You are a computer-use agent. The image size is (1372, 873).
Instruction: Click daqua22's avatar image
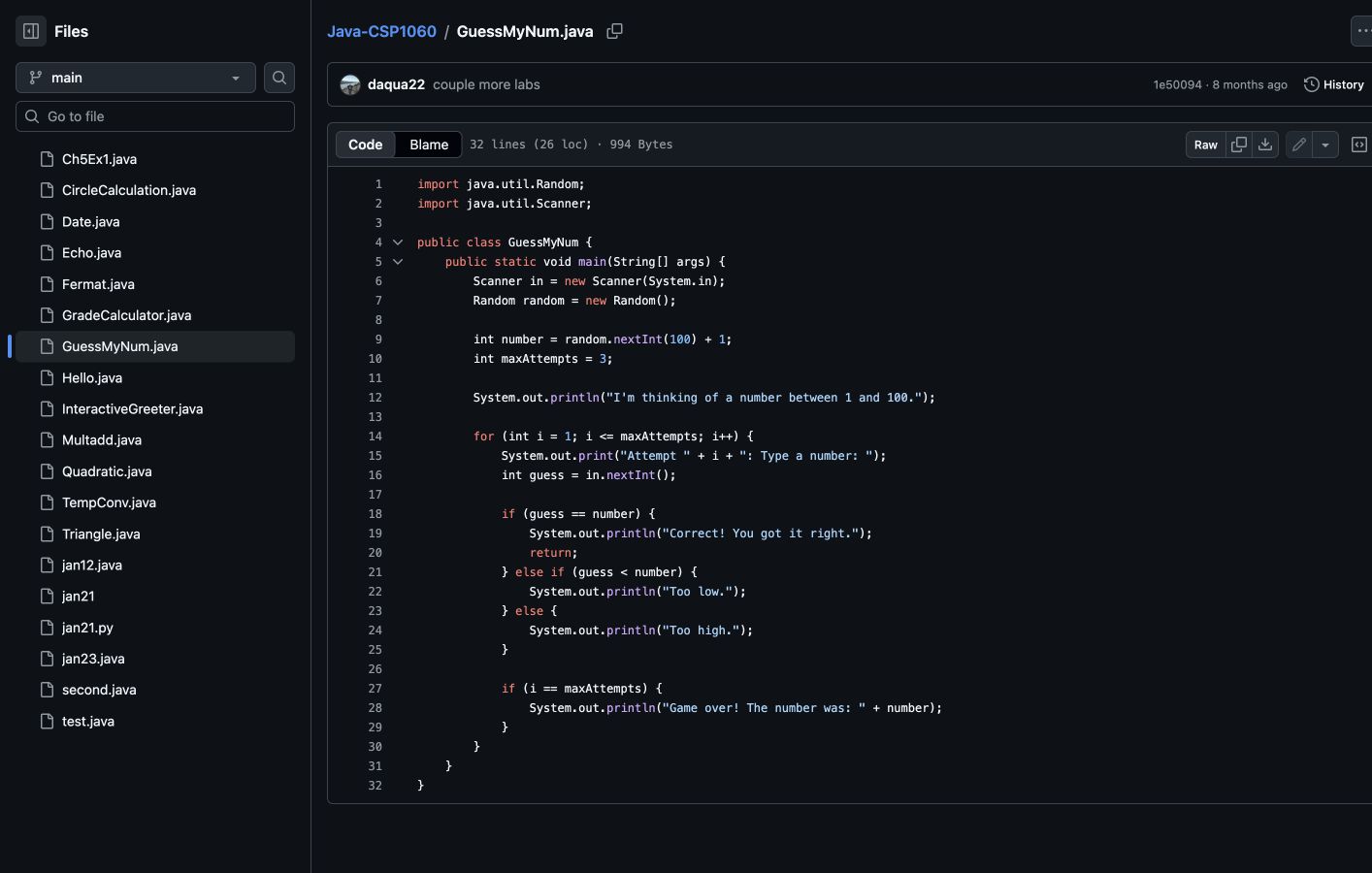350,85
